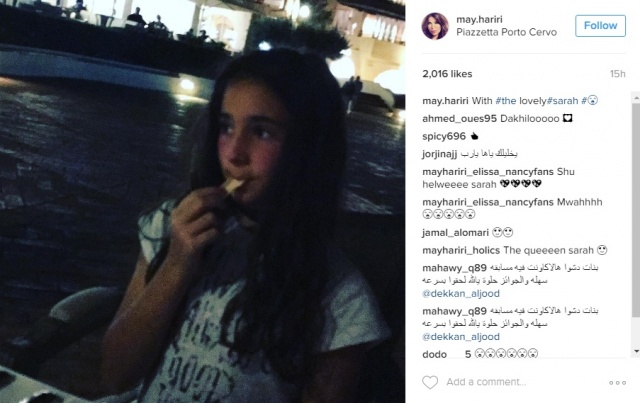Open jamal_alomari commenter profile
Screen dimensions: 640x403
coord(455,233)
